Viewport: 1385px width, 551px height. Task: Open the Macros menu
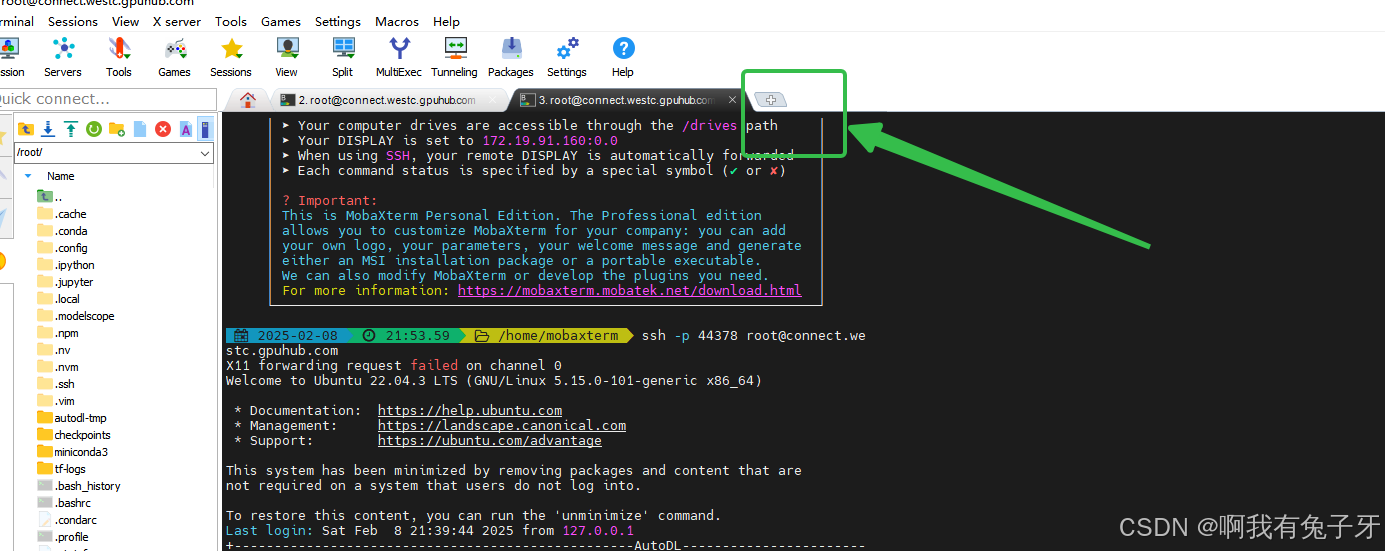(397, 21)
